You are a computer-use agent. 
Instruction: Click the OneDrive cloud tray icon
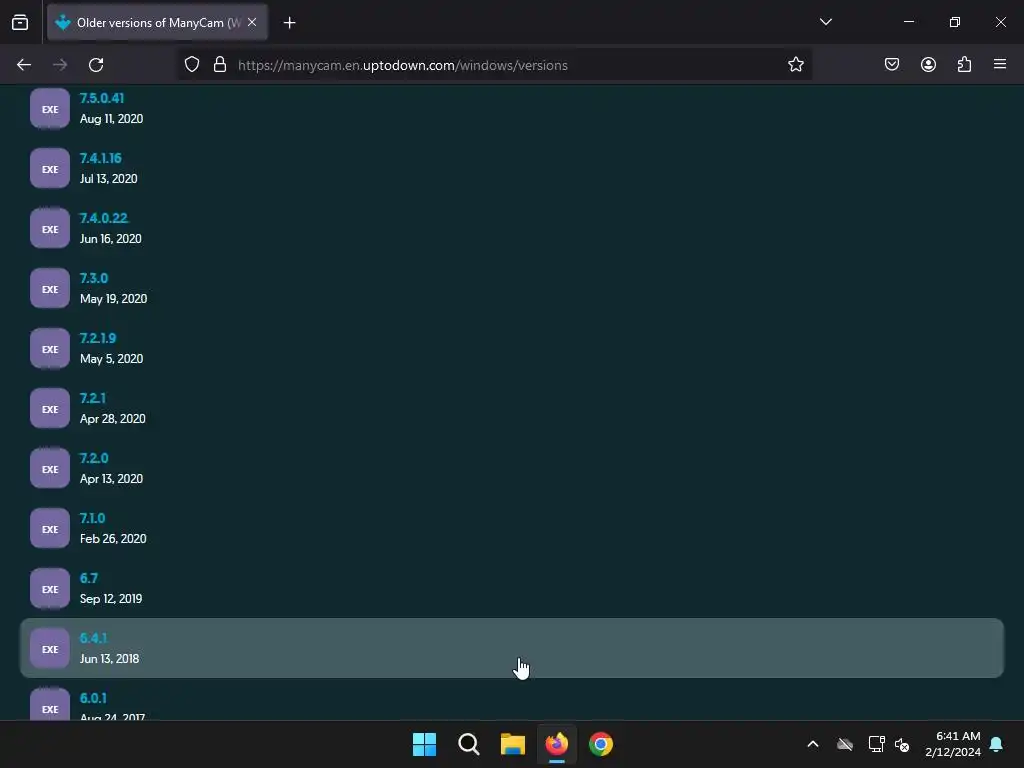pos(845,744)
